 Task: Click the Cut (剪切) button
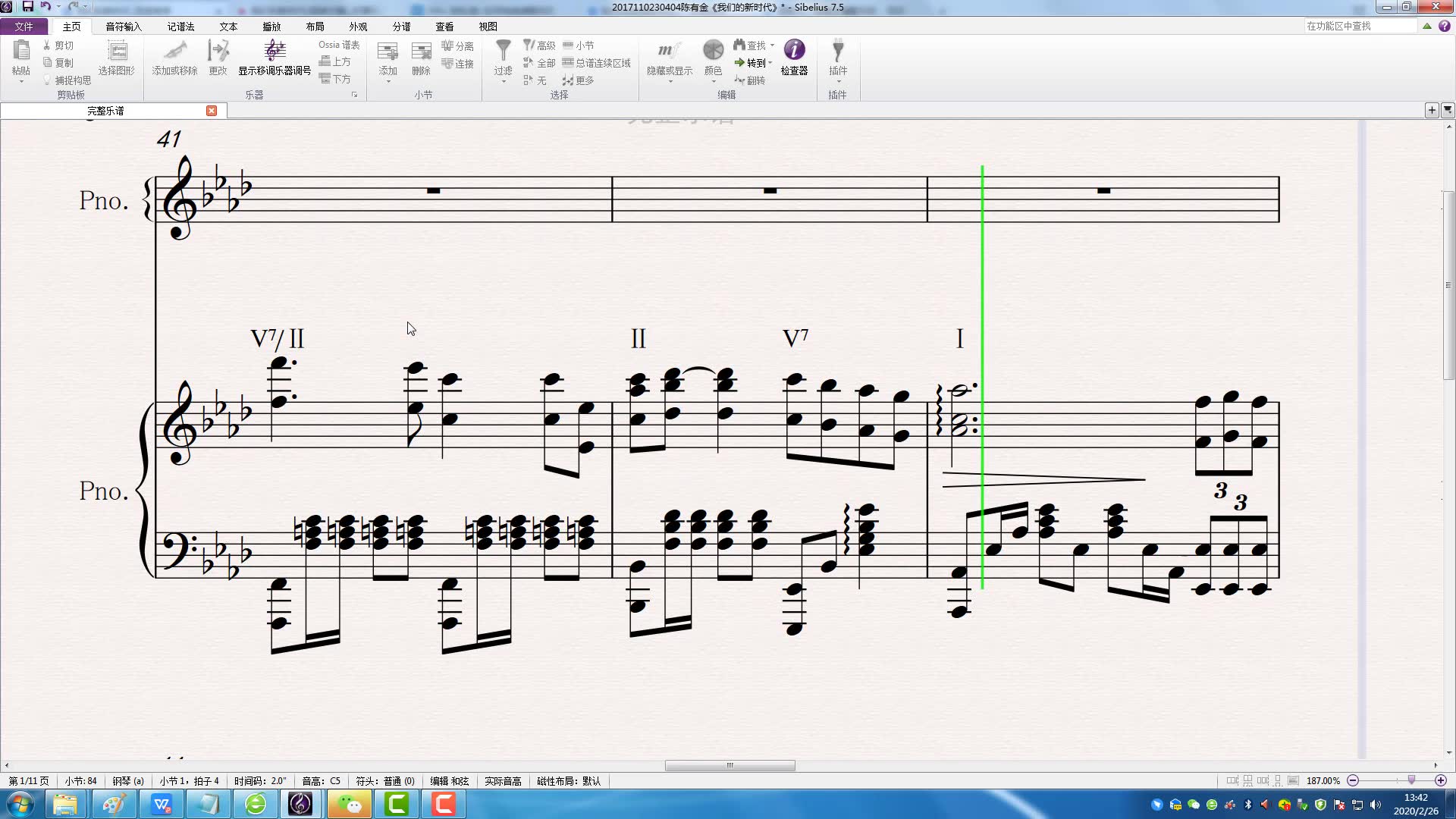pyautogui.click(x=58, y=45)
